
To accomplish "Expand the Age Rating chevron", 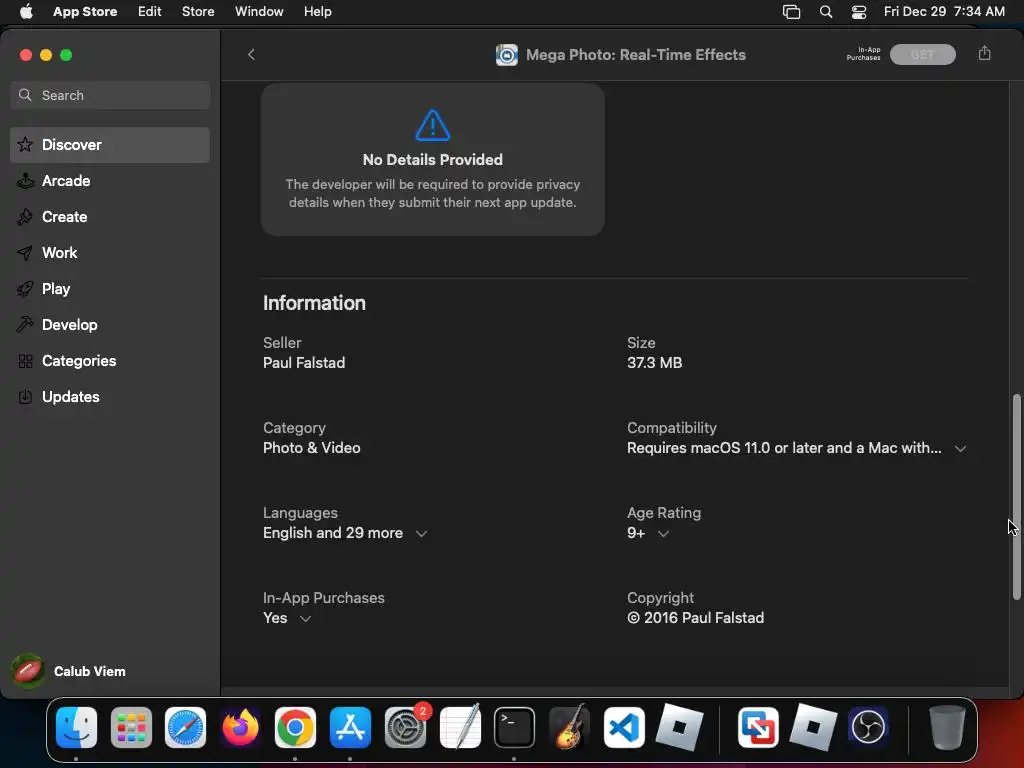I will point(663,534).
